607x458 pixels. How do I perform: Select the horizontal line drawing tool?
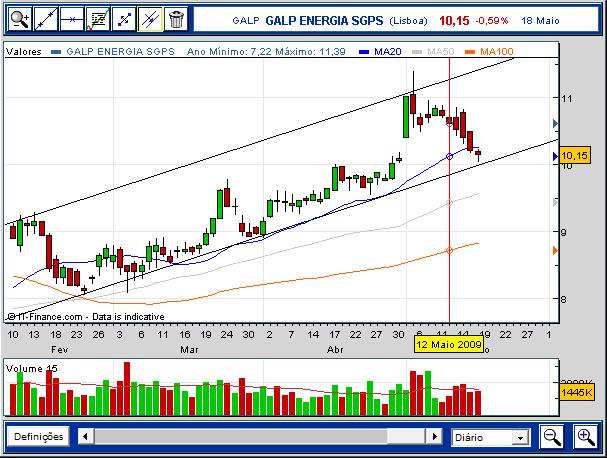[72, 19]
